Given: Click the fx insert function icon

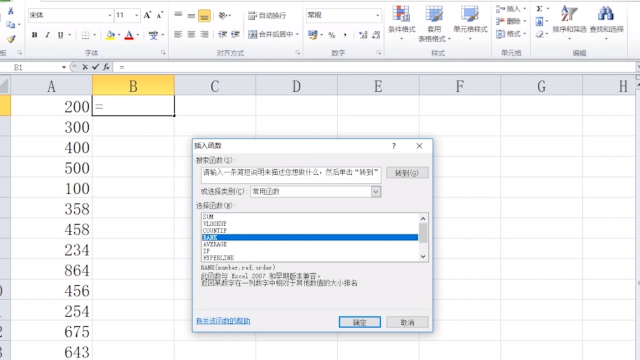Looking at the screenshot, I should (x=106, y=67).
